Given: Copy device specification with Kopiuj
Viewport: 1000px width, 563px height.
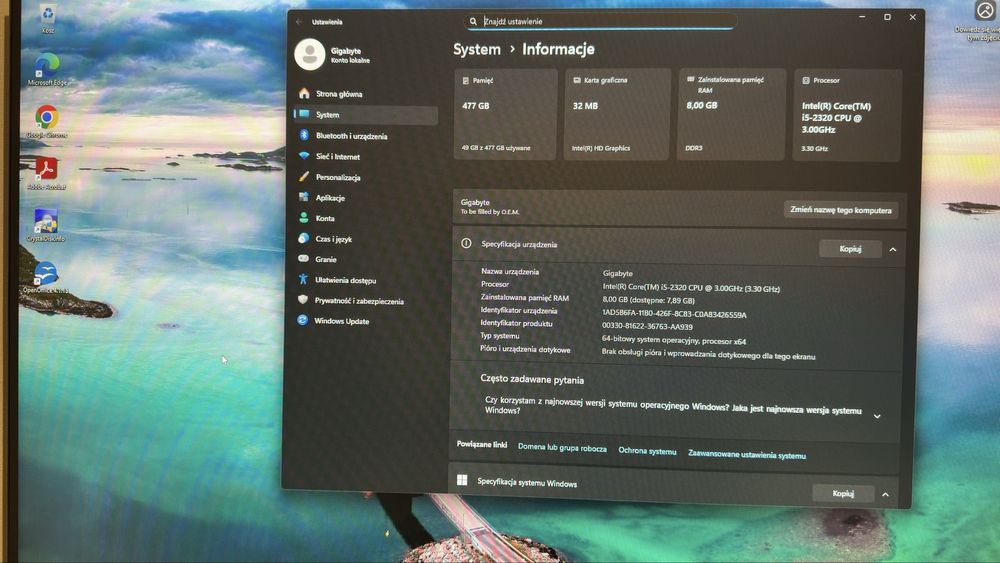Looking at the screenshot, I should pos(850,249).
